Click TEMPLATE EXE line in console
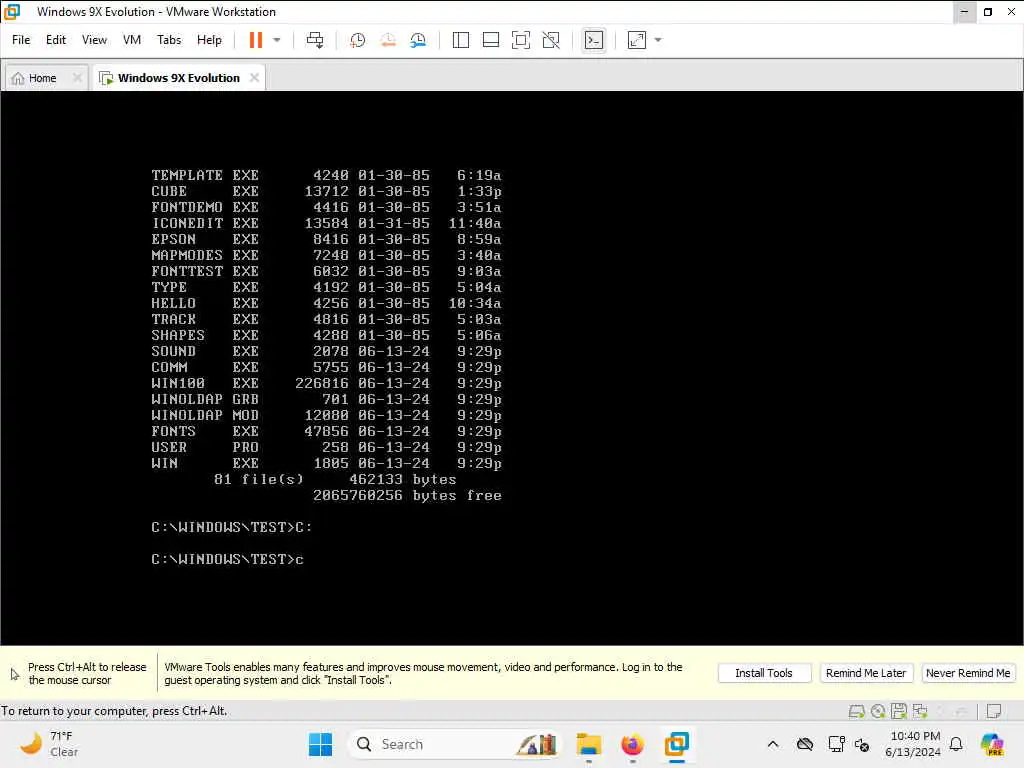The image size is (1024, 768). (x=326, y=175)
